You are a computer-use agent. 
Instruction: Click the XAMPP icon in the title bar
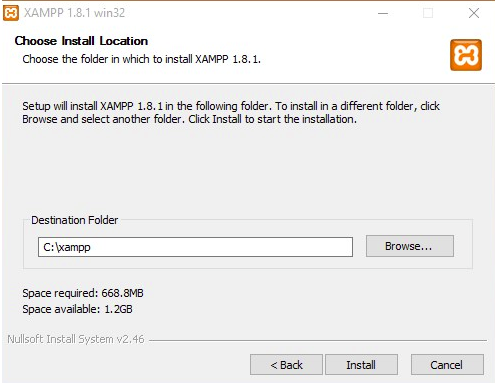[x=11, y=13]
